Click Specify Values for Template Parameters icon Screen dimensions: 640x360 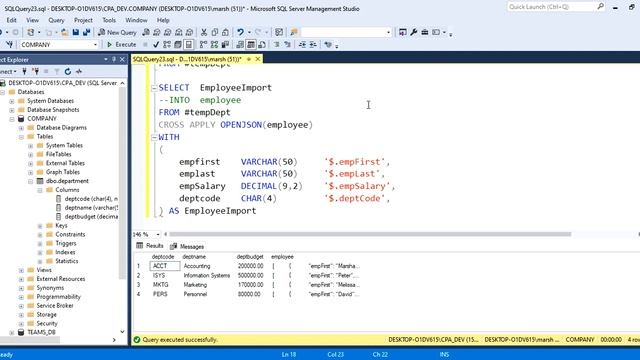tap(328, 44)
